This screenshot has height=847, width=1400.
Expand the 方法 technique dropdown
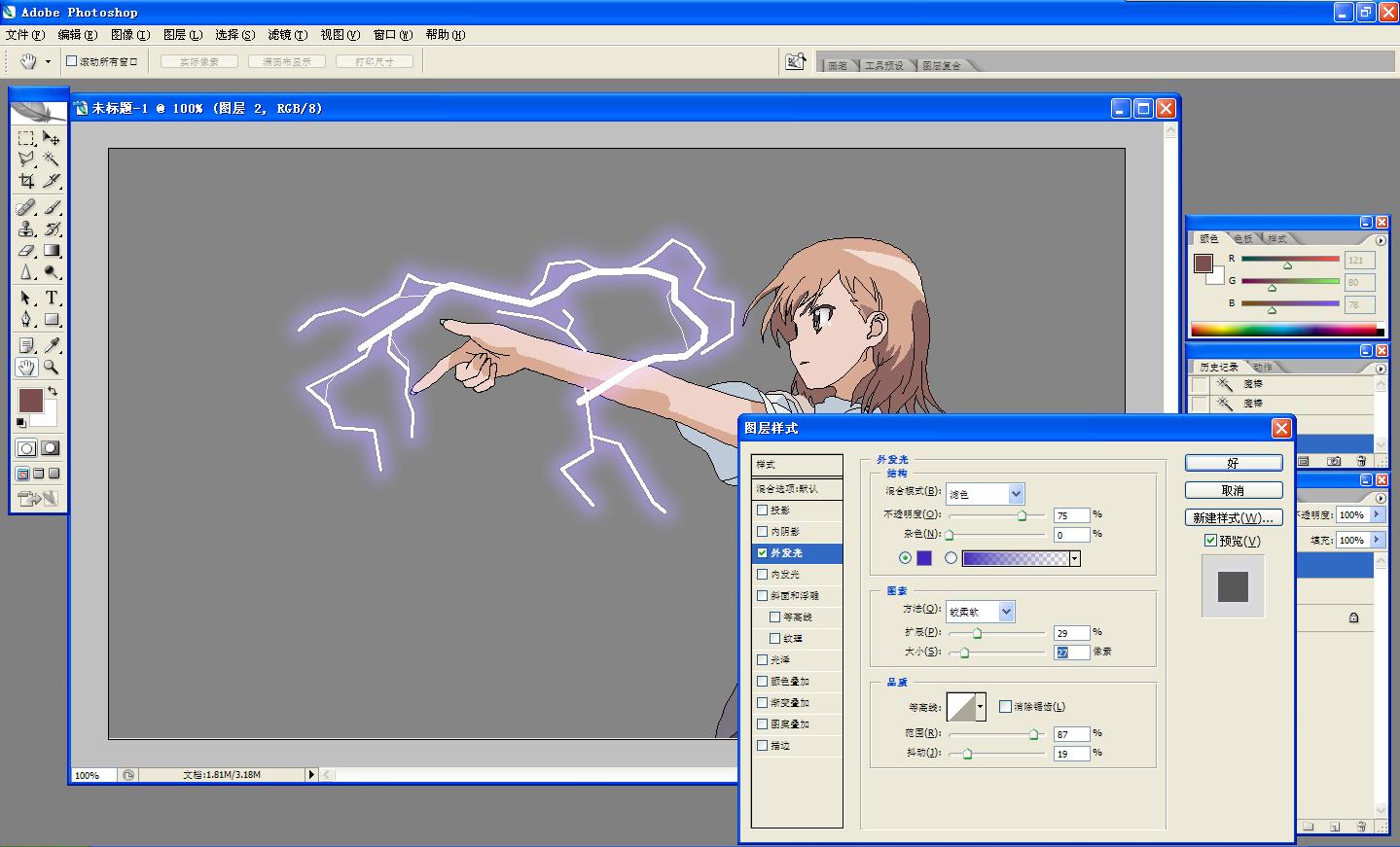pyautogui.click(x=1006, y=612)
